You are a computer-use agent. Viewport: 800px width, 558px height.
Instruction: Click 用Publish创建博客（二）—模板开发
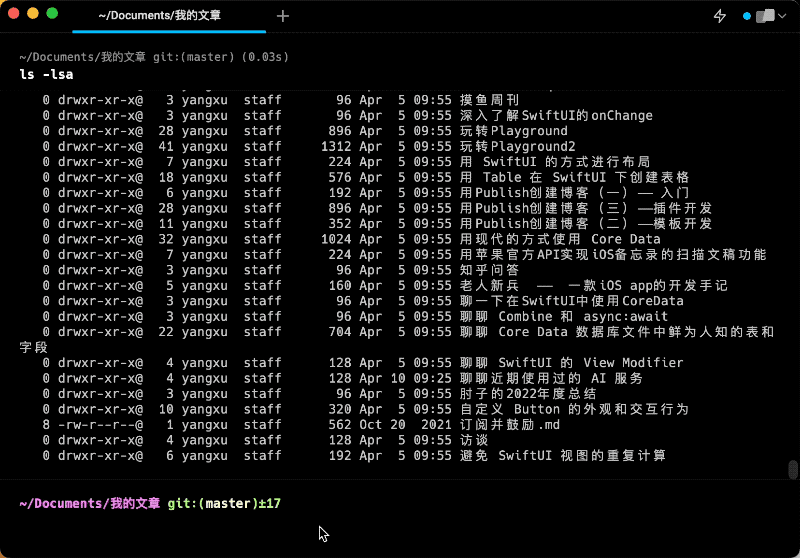[586, 223]
